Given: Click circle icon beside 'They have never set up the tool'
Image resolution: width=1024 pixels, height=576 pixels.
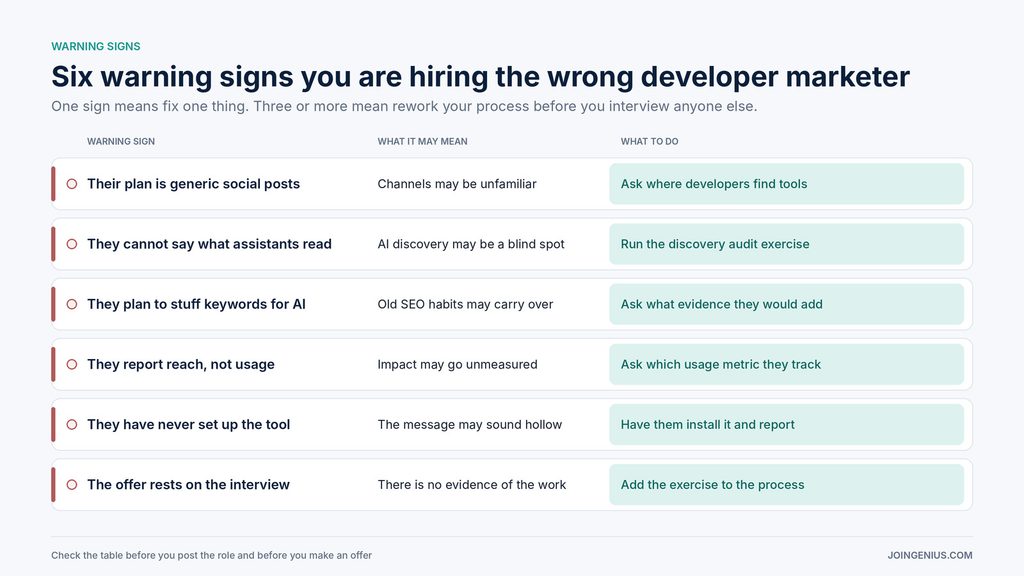Looking at the screenshot, I should pos(72,424).
